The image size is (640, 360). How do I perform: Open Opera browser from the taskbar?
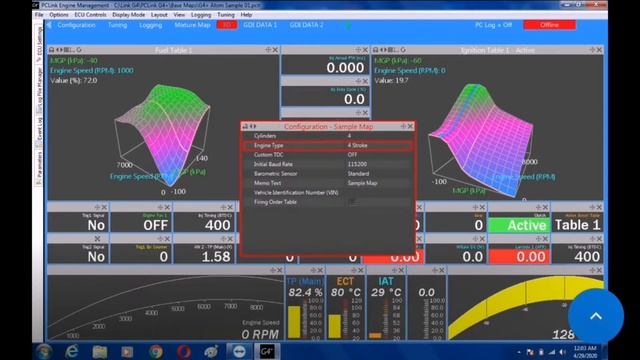click(x=183, y=351)
